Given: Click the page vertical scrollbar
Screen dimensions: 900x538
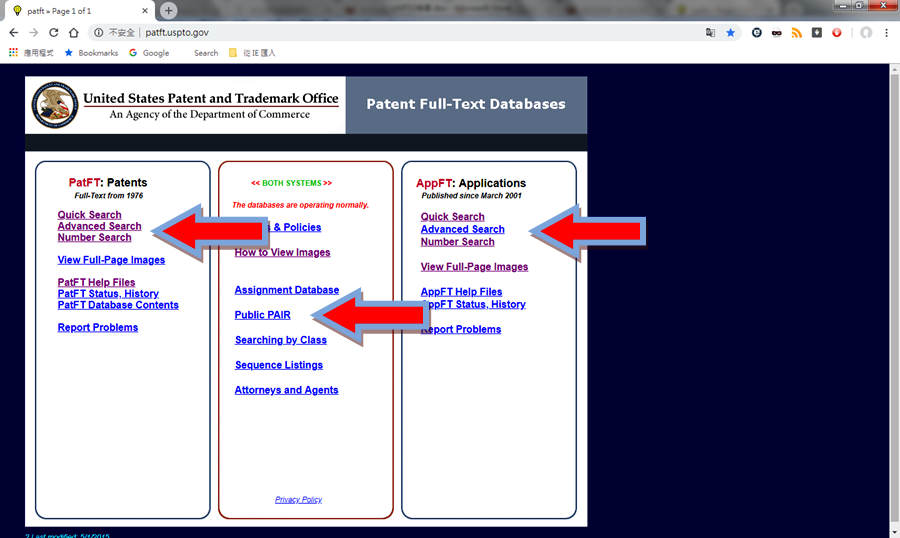Looking at the screenshot, I should pyautogui.click(x=895, y=299).
